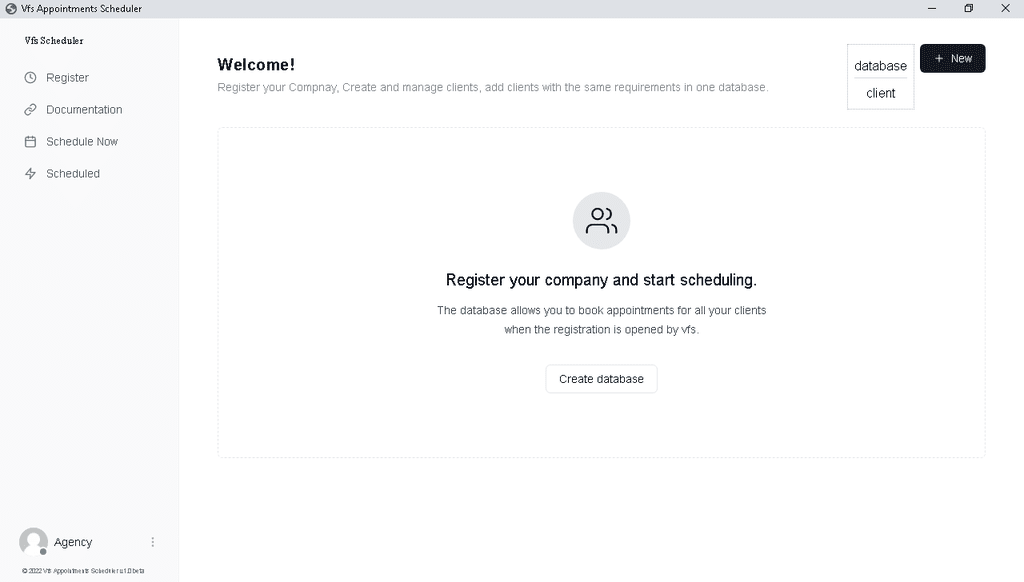Click the plus icon on New button
Screen dimensions: 1024x582
click(938, 59)
